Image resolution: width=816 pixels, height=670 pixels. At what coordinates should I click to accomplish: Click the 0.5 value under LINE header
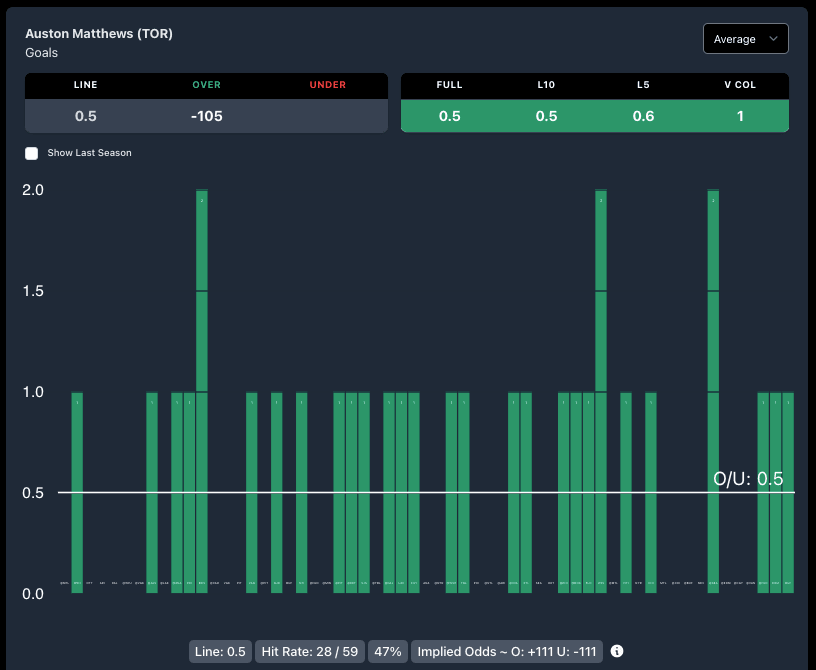tap(86, 116)
